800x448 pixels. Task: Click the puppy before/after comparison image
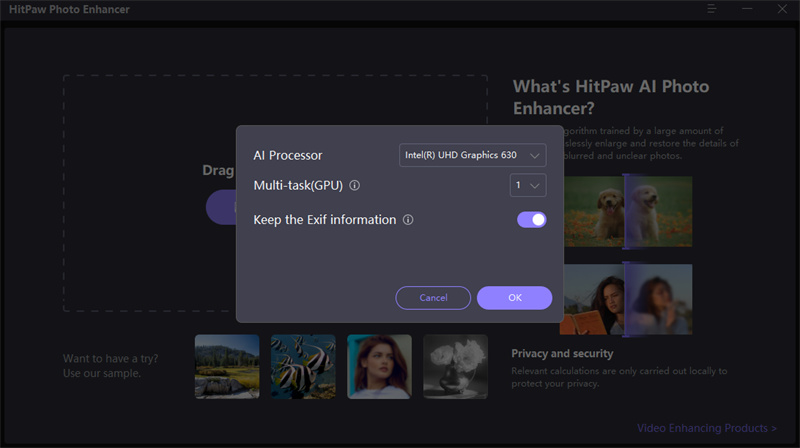pos(628,212)
